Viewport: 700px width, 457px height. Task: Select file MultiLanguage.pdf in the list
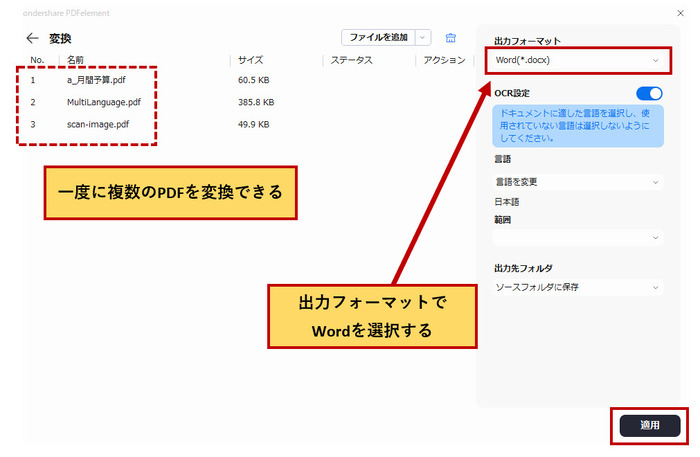[104, 102]
